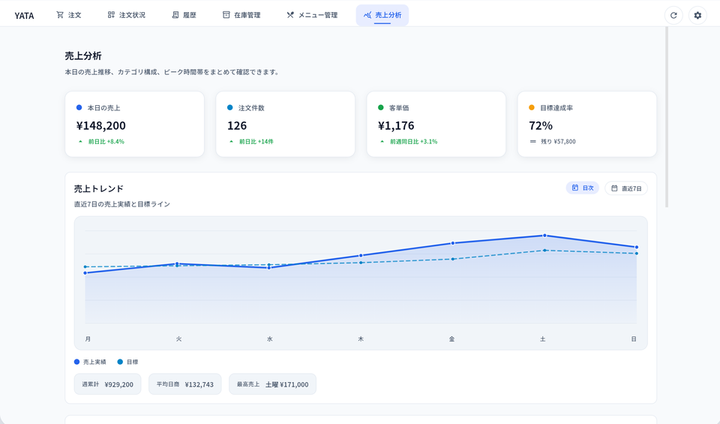Click the receipt icon beside 履歴
The height and width of the screenshot is (424, 720).
click(175, 15)
